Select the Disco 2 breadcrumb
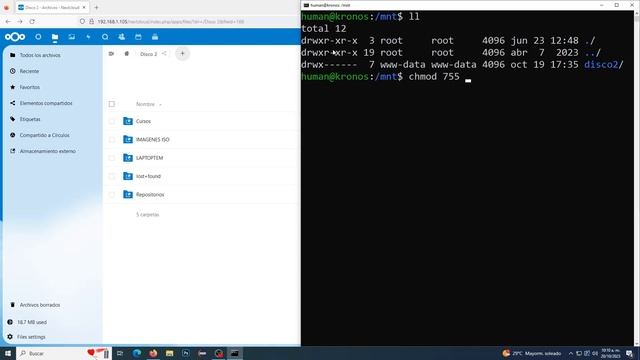640x360 pixels. tap(148, 54)
